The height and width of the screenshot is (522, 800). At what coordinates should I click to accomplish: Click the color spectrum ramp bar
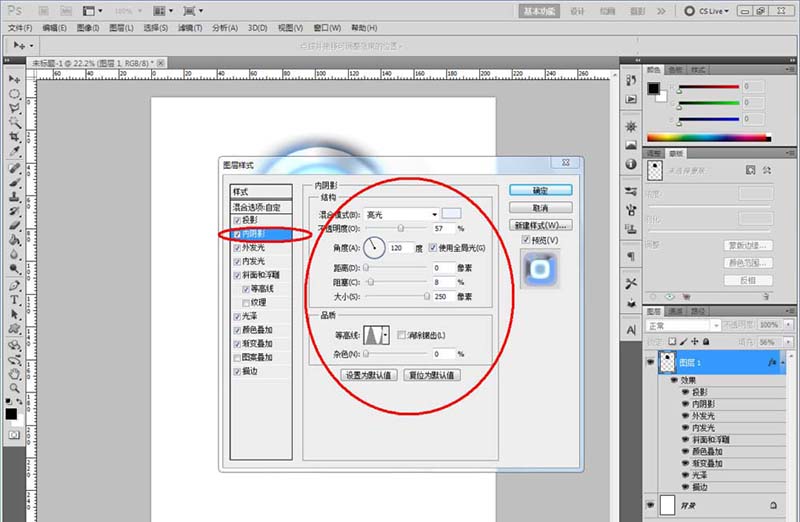(709, 137)
